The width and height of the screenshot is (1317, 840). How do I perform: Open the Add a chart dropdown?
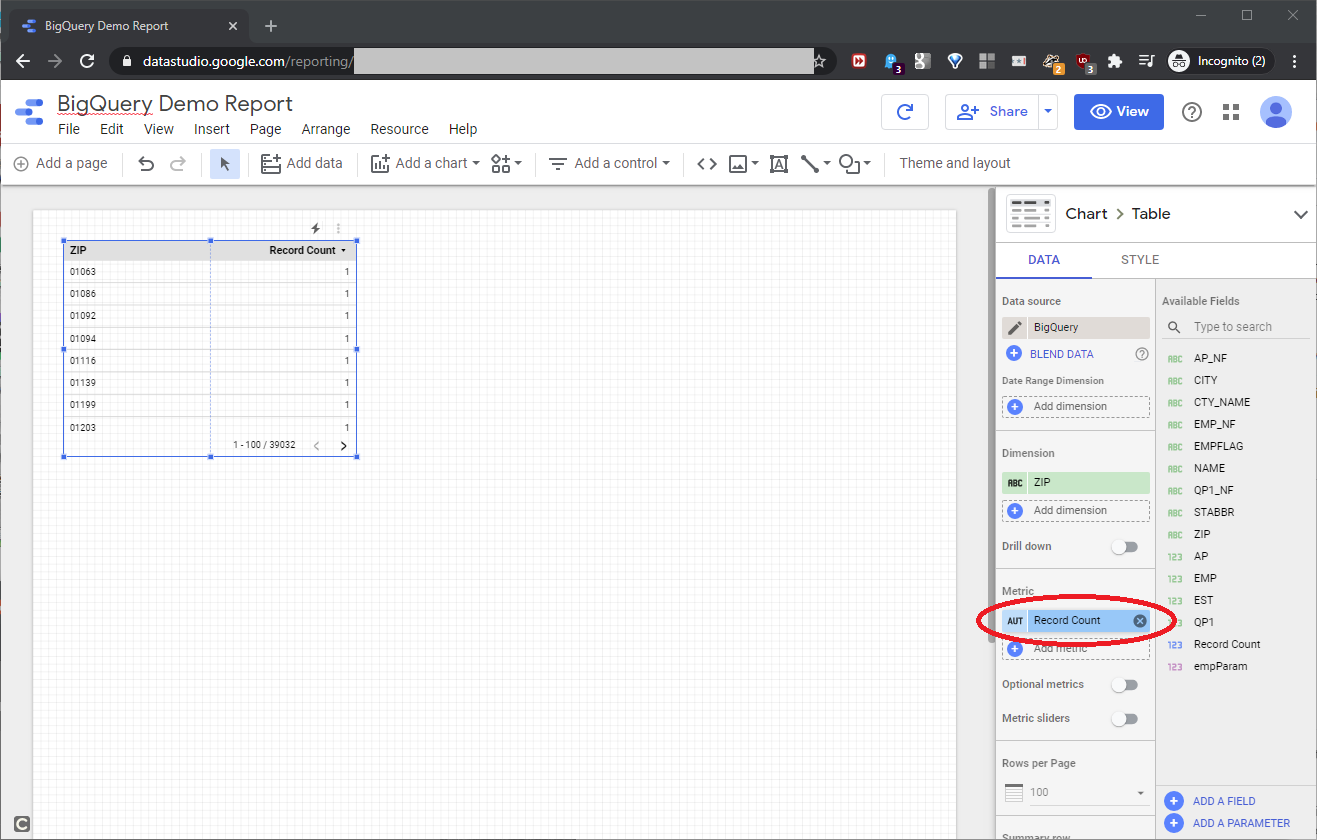425,164
